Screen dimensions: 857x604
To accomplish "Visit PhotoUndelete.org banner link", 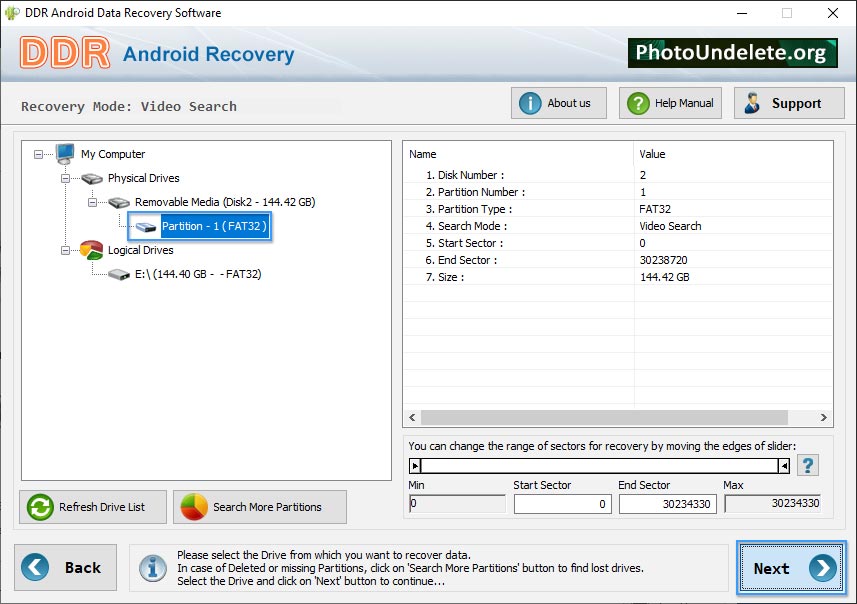I will pyautogui.click(x=732, y=53).
